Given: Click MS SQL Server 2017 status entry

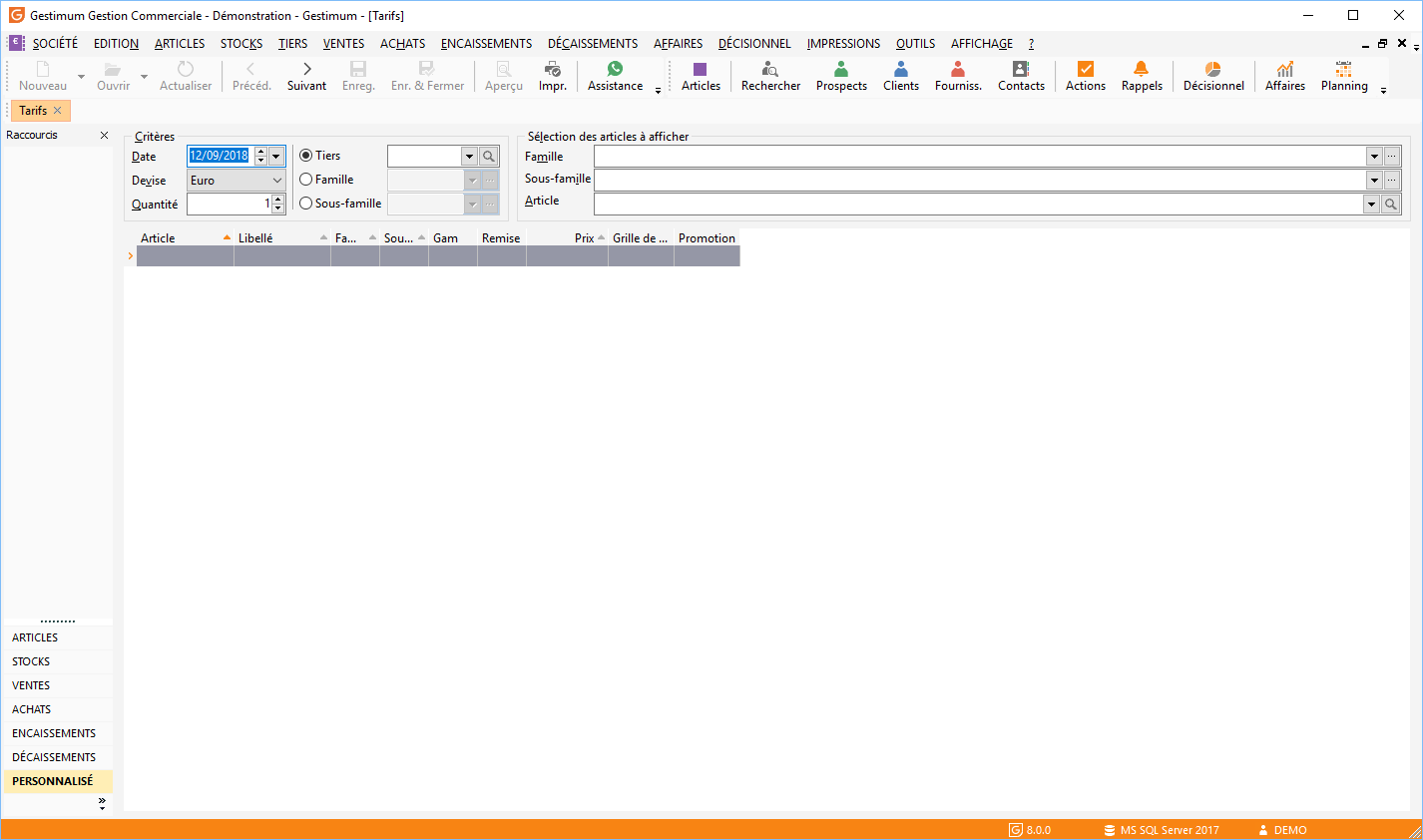Looking at the screenshot, I should pos(1162,830).
